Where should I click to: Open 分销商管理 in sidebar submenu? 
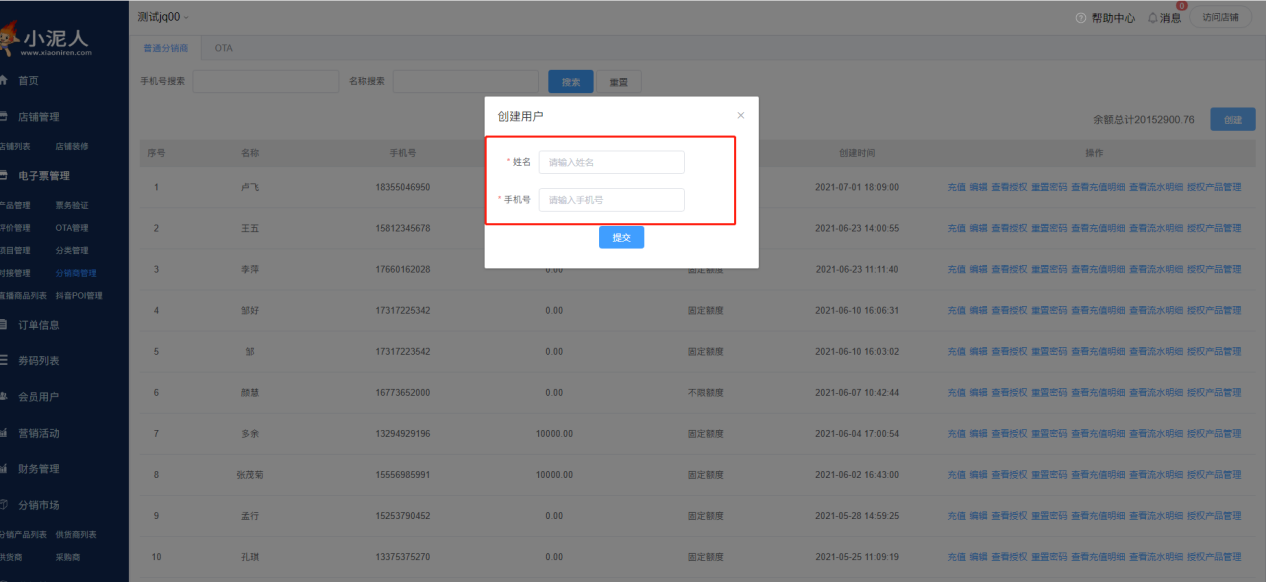click(76, 273)
